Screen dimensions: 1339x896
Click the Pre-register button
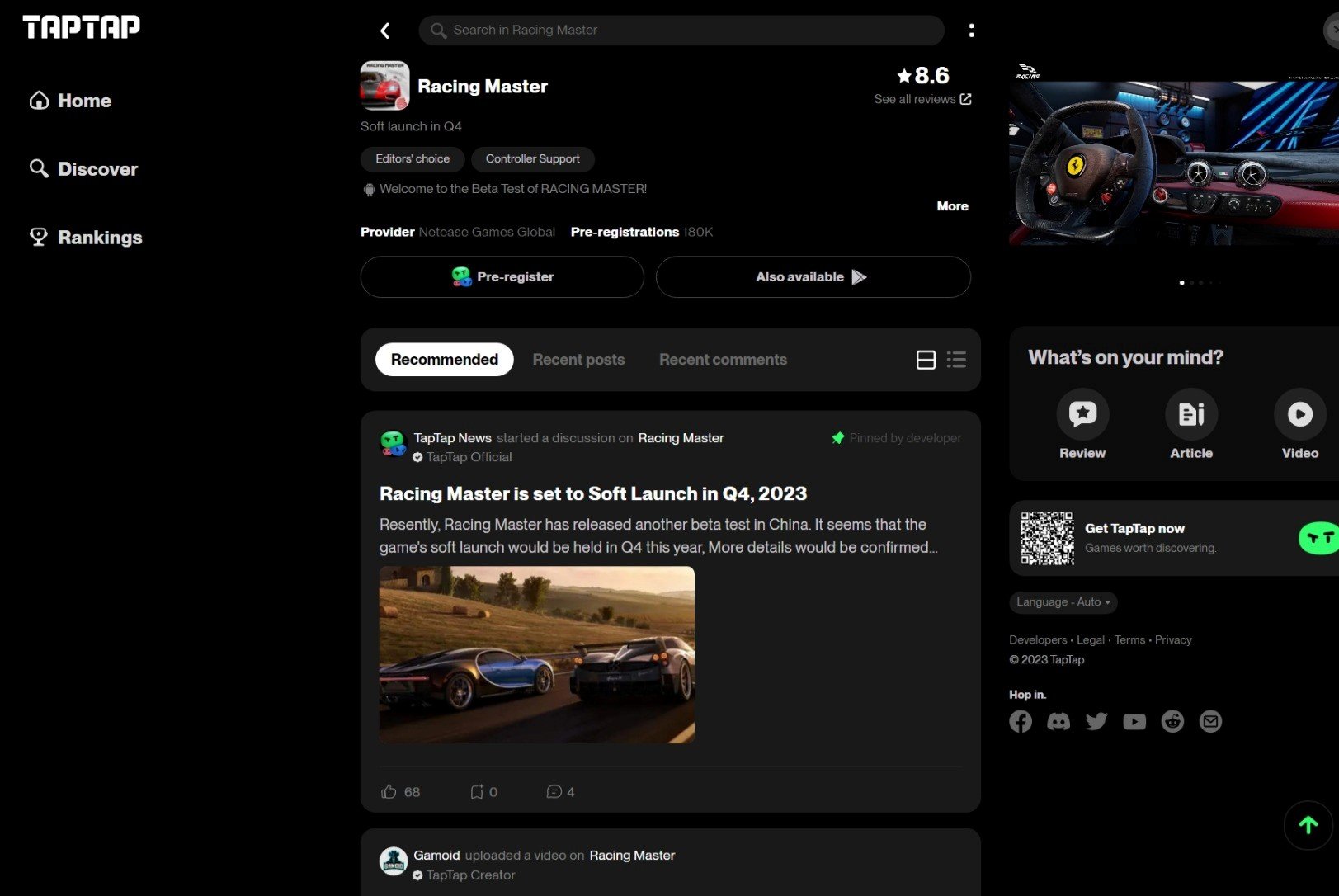[x=502, y=277]
